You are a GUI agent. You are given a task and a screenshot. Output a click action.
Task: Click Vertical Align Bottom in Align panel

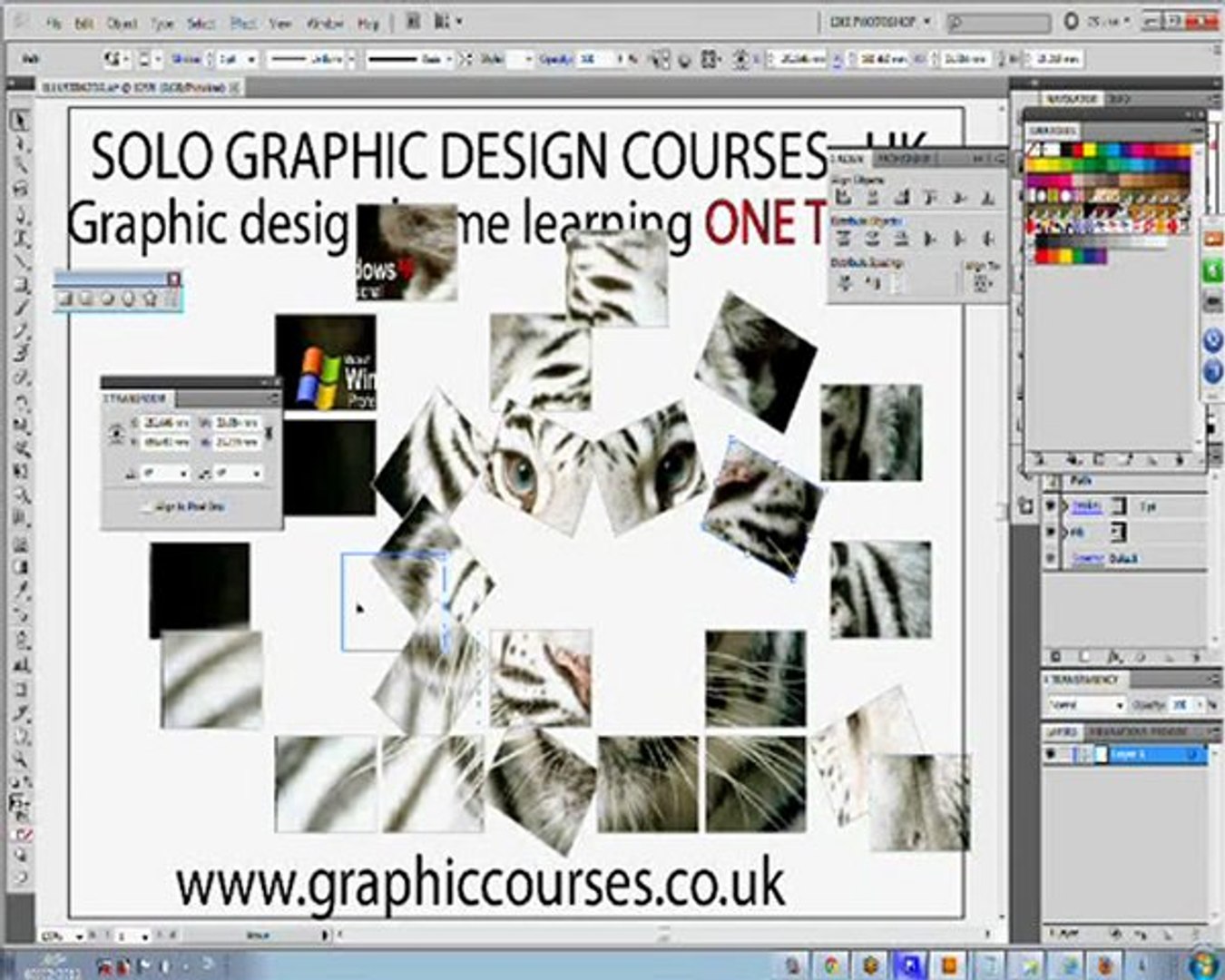[x=988, y=197]
